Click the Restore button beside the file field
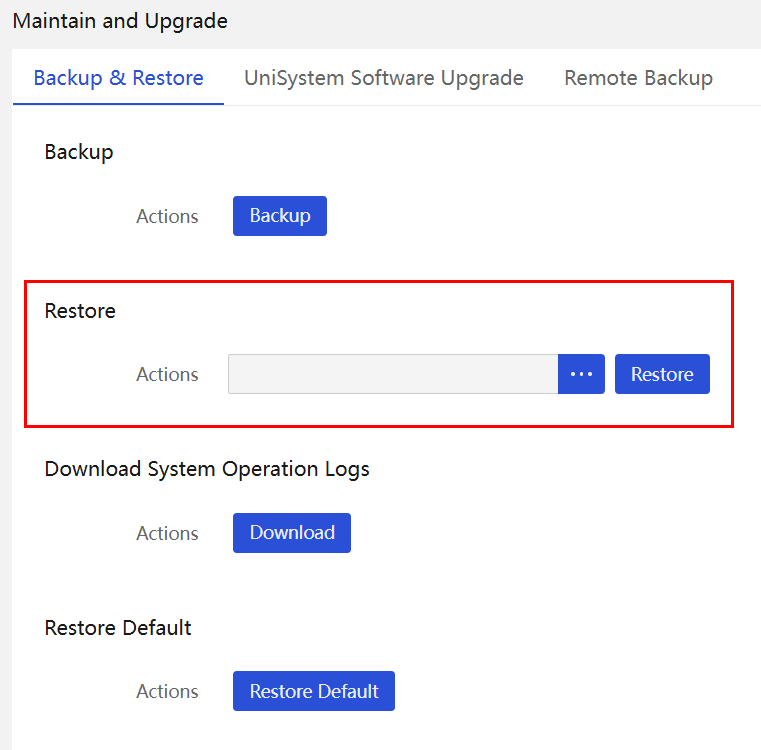The width and height of the screenshot is (761, 750). click(662, 374)
